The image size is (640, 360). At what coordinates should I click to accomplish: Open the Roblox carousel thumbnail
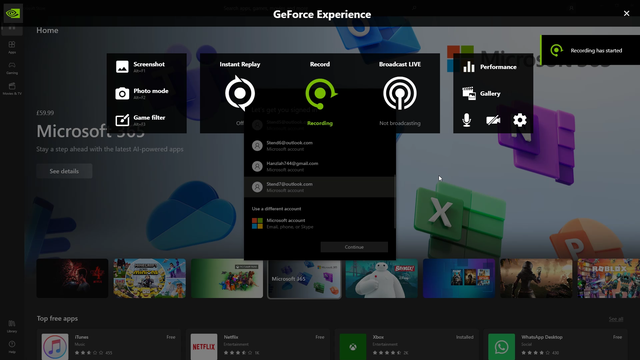(609, 278)
